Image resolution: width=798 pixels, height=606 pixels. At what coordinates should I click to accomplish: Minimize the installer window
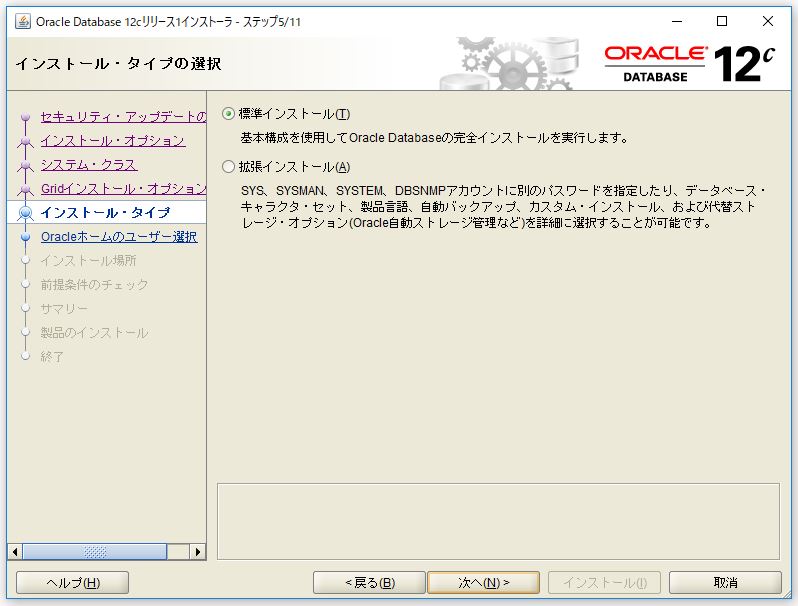tap(677, 21)
